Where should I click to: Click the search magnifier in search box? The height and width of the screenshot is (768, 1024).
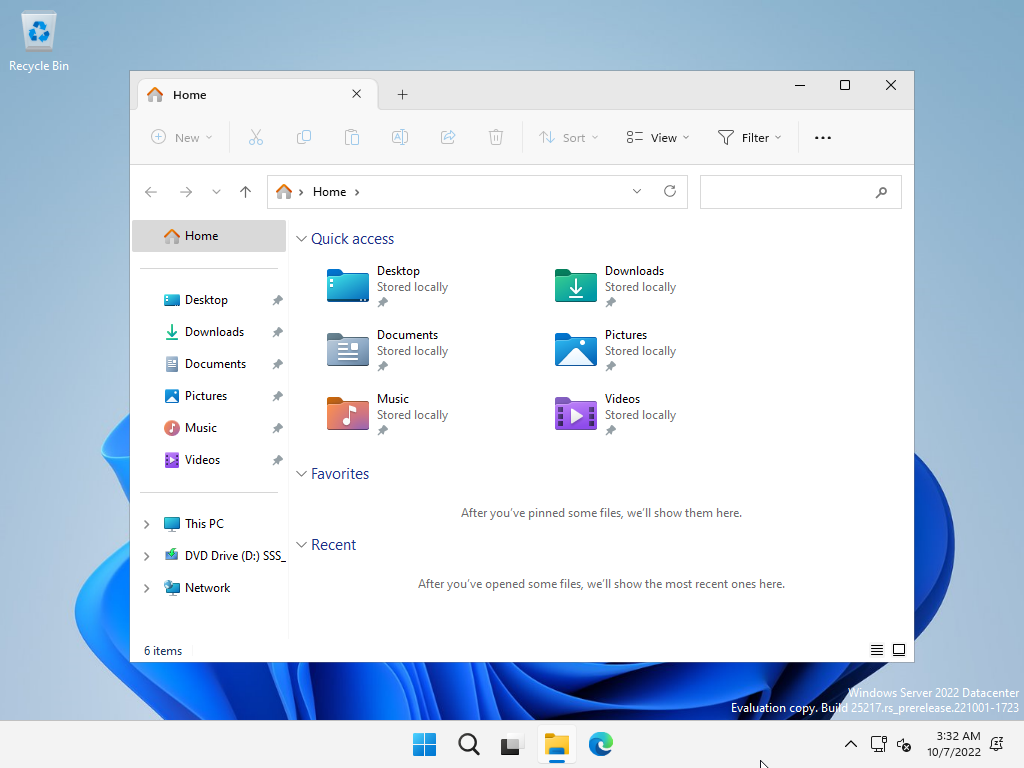coord(882,192)
